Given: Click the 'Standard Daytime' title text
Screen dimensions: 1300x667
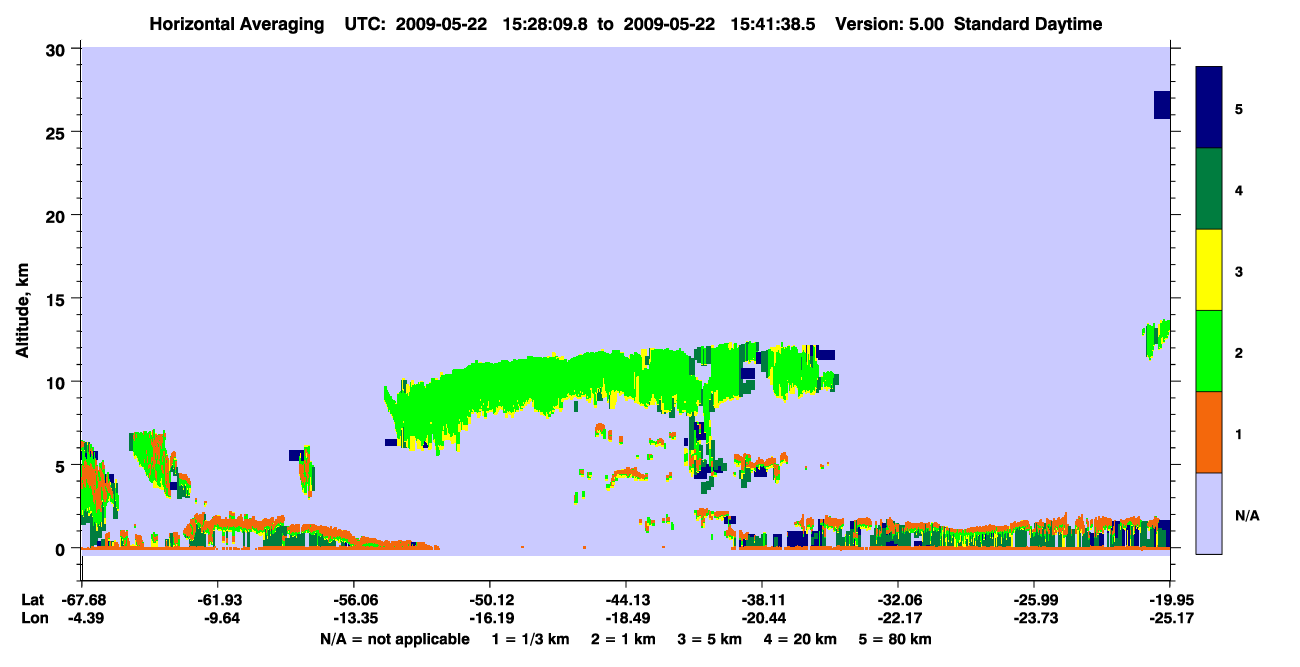Looking at the screenshot, I should point(1028,25).
